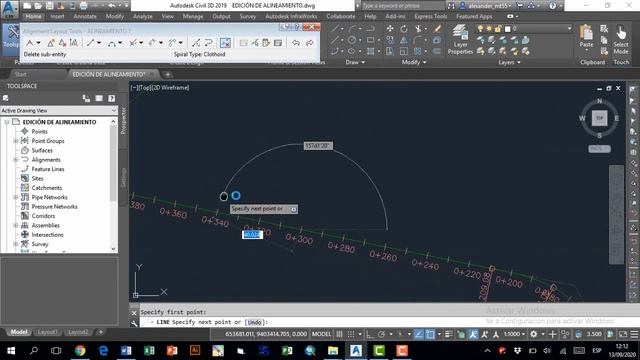Toggle polar tracking in status bar
This screenshot has width=640, height=360.
pyautogui.click(x=381, y=334)
